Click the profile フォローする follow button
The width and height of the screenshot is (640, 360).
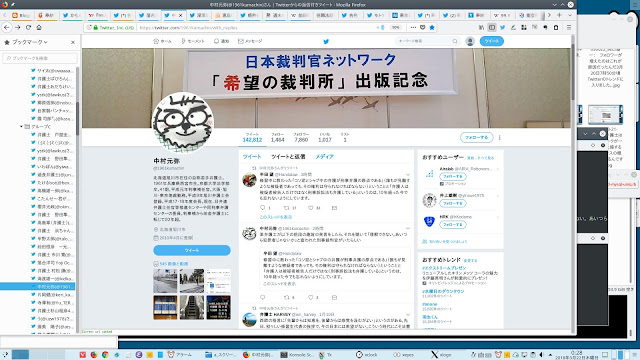click(476, 138)
